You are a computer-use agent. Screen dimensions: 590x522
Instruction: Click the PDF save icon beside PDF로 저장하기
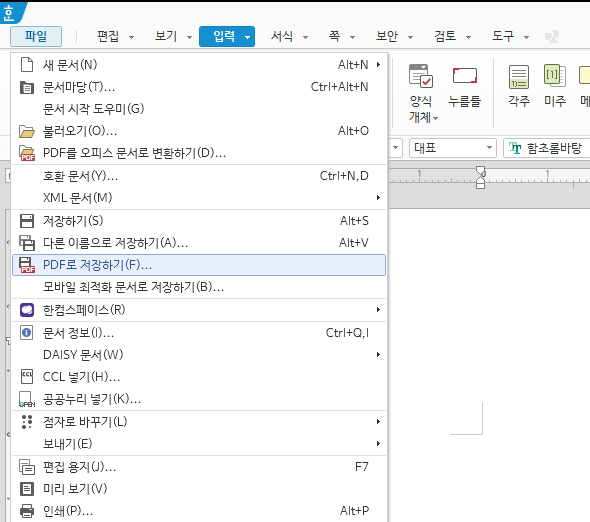pos(27,265)
